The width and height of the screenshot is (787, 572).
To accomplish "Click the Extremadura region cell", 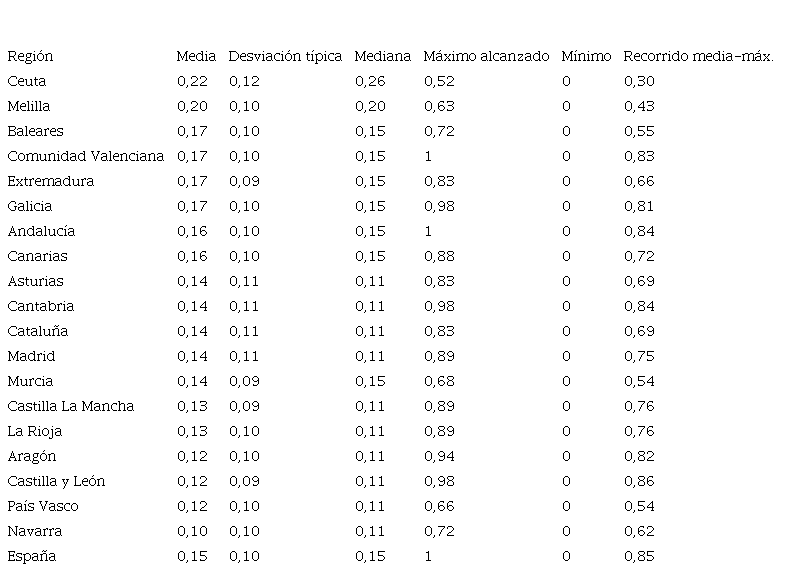I will point(51,182).
